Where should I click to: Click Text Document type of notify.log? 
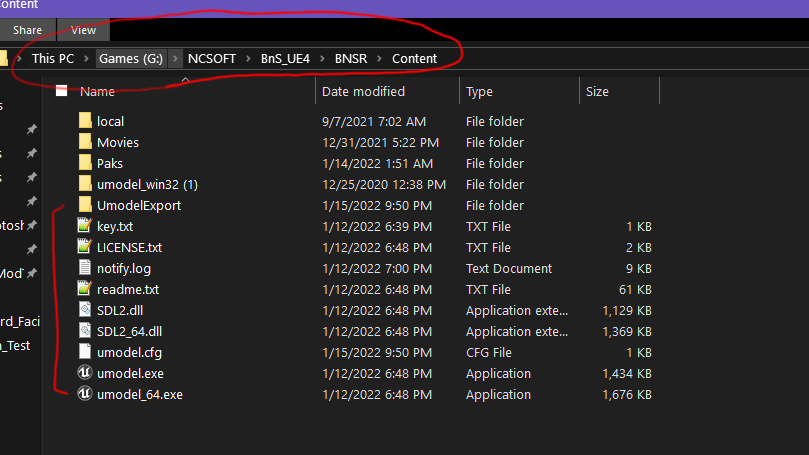pyautogui.click(x=509, y=269)
